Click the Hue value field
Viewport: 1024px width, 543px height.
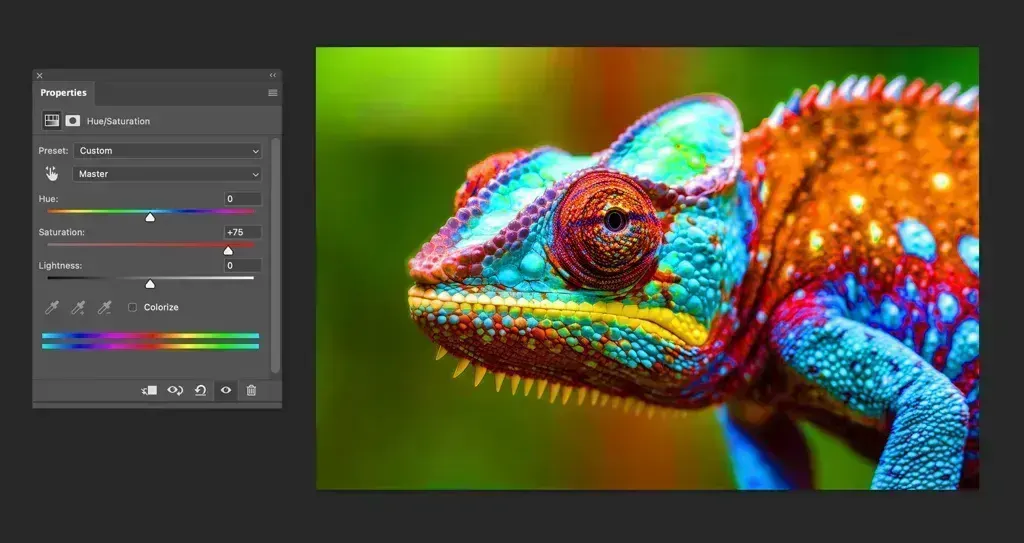tap(243, 199)
